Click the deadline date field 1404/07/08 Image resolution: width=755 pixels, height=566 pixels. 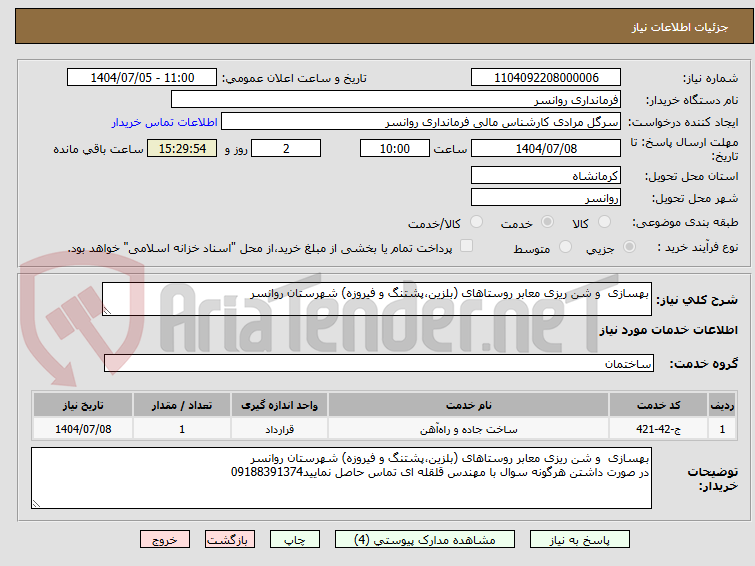(546, 148)
